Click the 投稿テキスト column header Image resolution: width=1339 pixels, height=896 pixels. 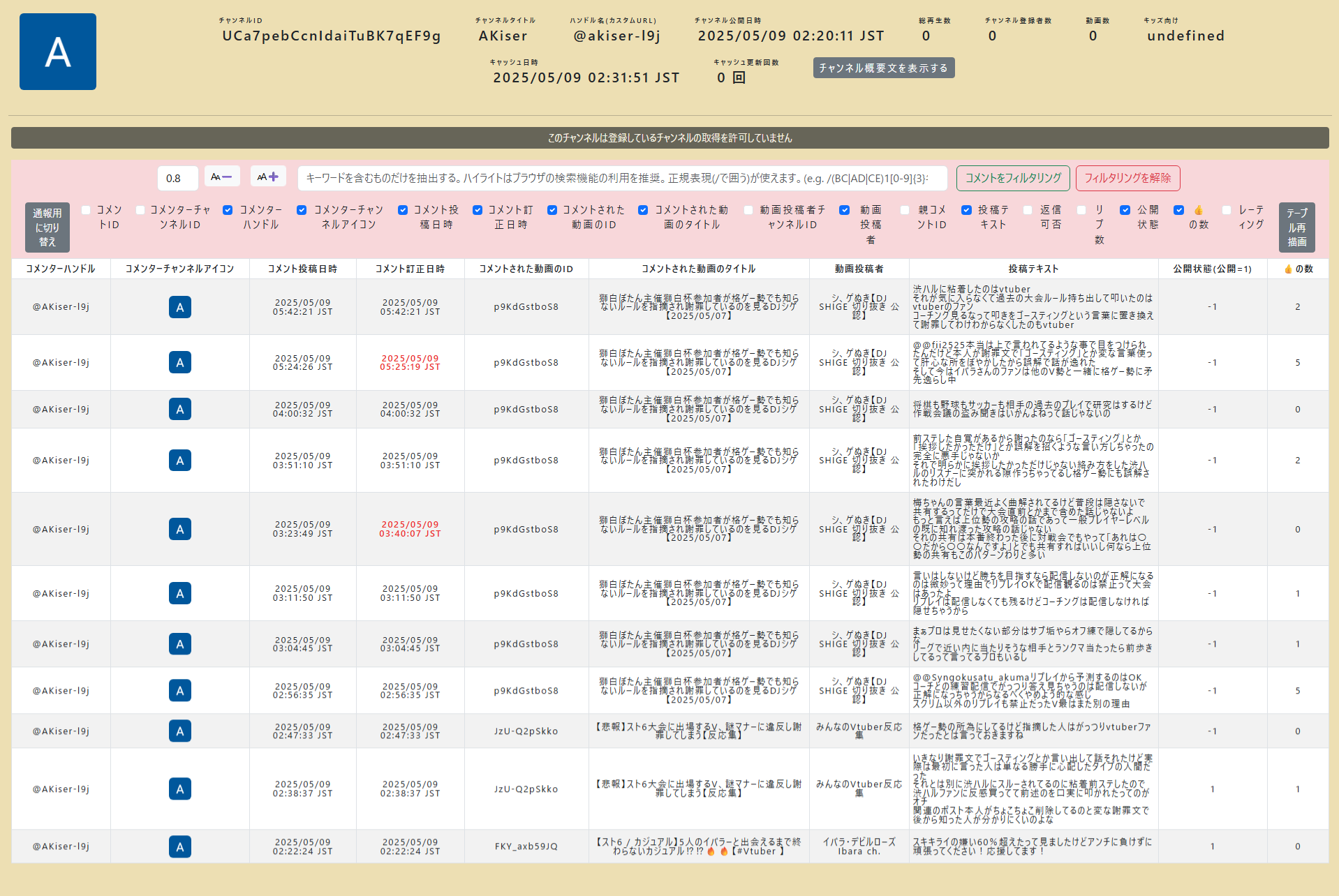[x=1033, y=269]
